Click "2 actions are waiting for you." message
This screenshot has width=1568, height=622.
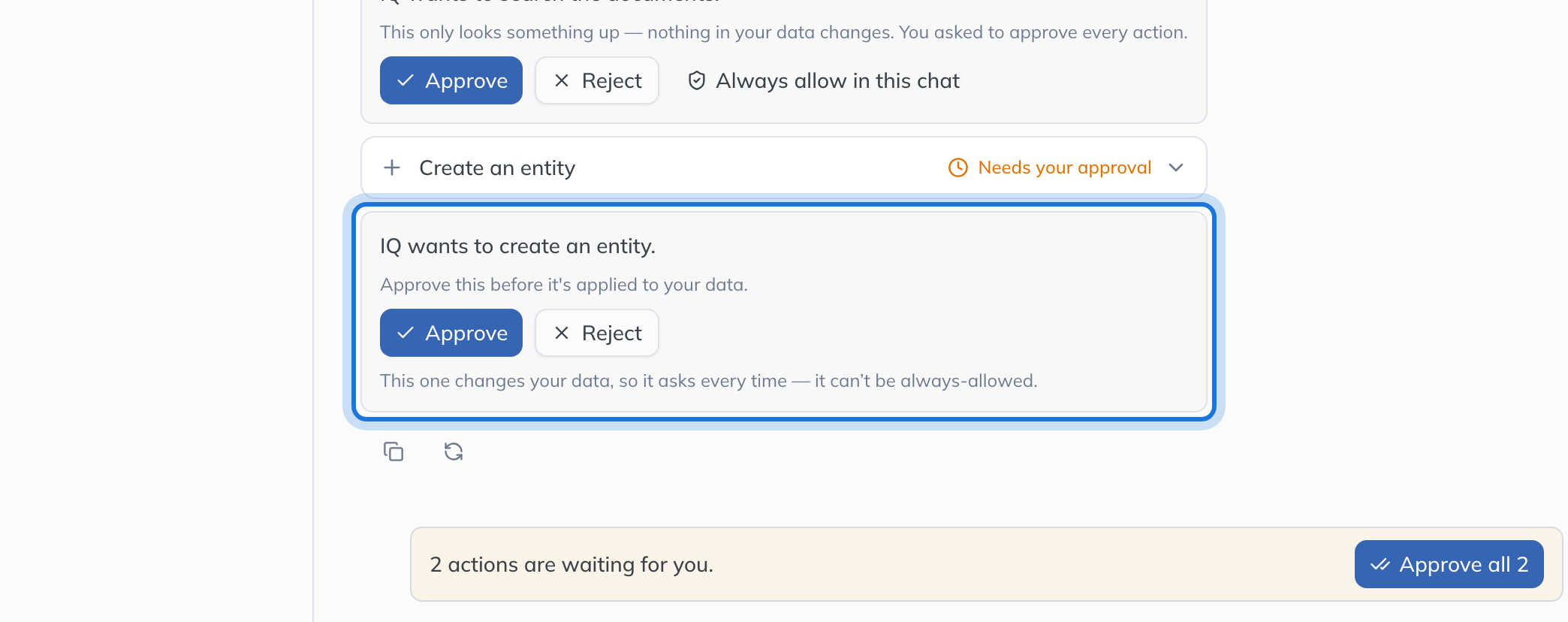tap(571, 564)
